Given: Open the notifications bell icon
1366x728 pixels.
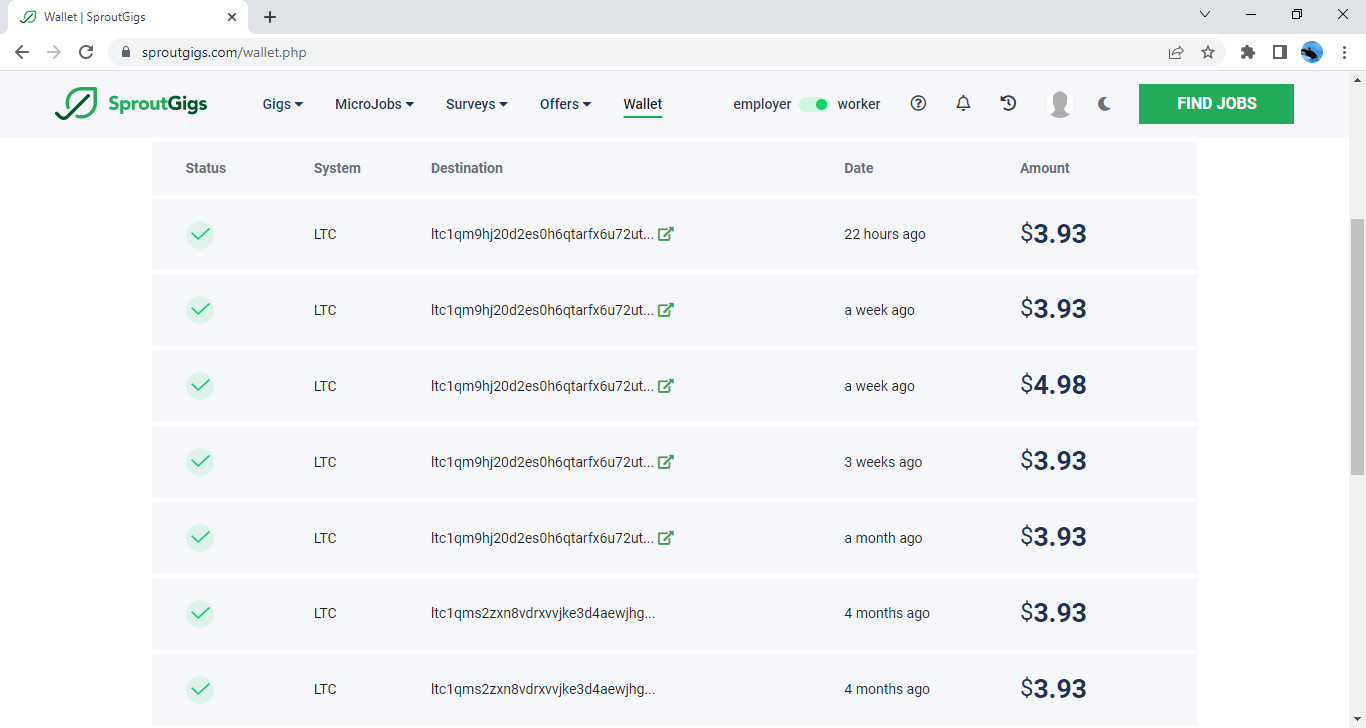Looking at the screenshot, I should click(963, 104).
